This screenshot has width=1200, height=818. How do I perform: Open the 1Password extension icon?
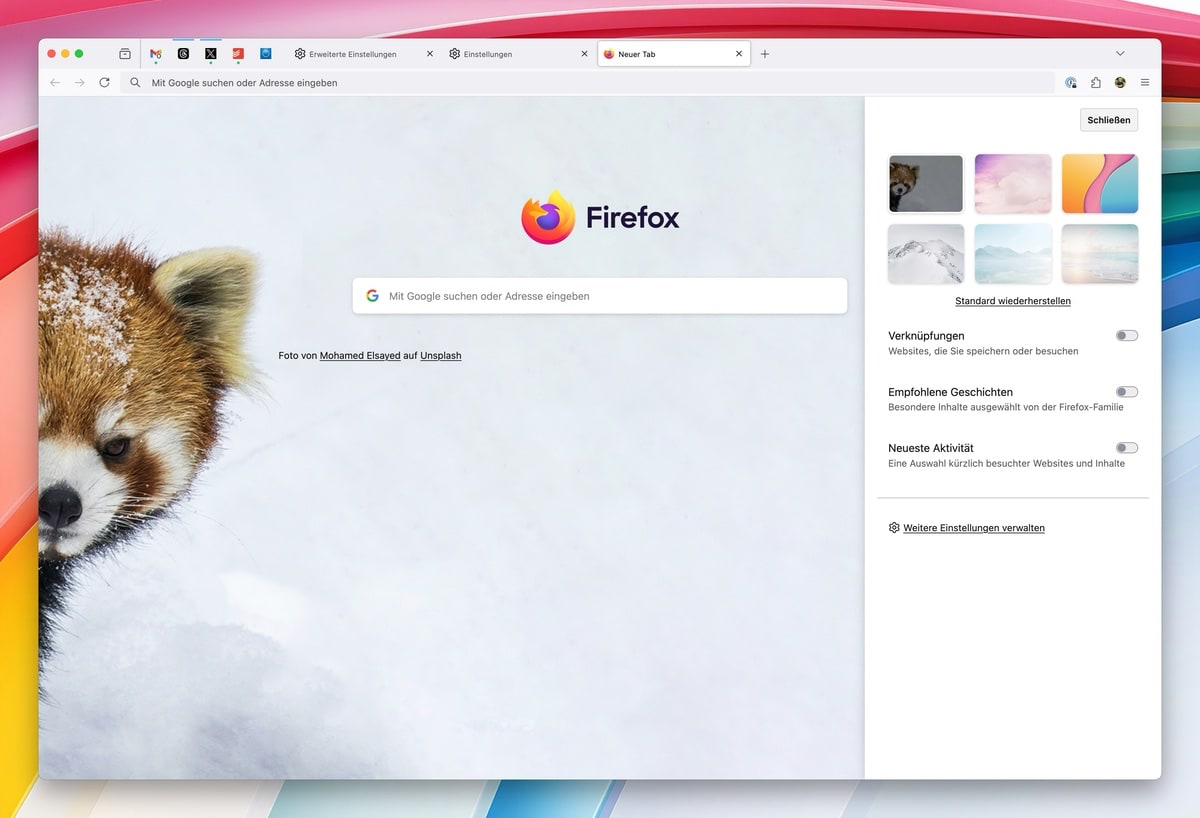[1071, 82]
